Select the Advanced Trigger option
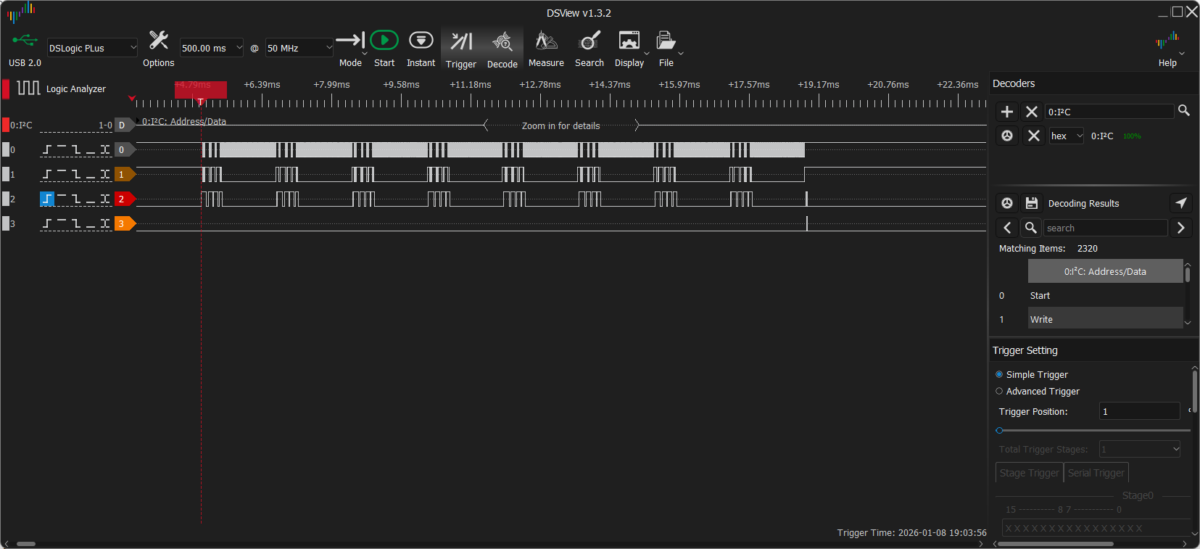This screenshot has height=549, width=1200. (999, 391)
